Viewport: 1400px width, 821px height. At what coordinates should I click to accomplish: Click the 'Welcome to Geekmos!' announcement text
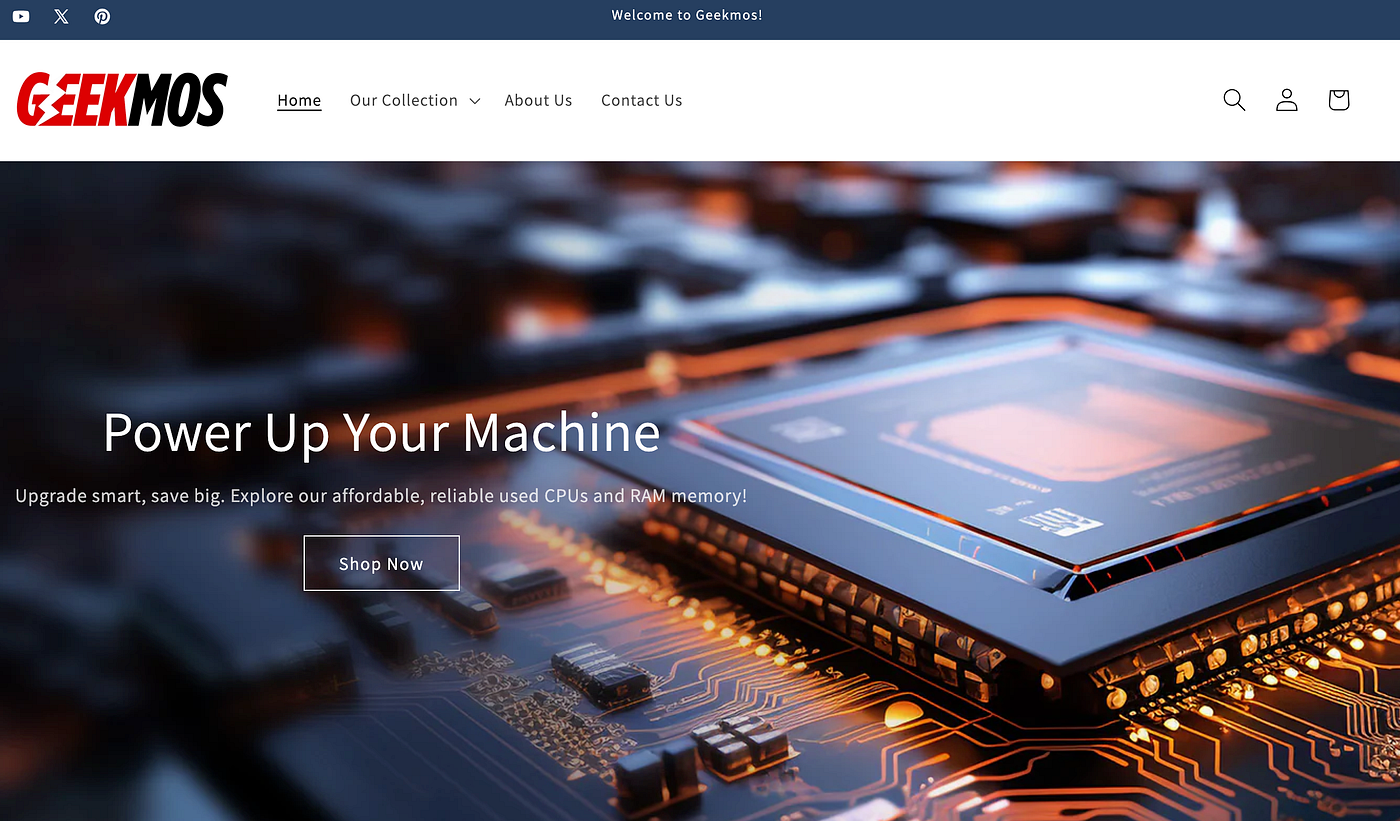point(687,15)
